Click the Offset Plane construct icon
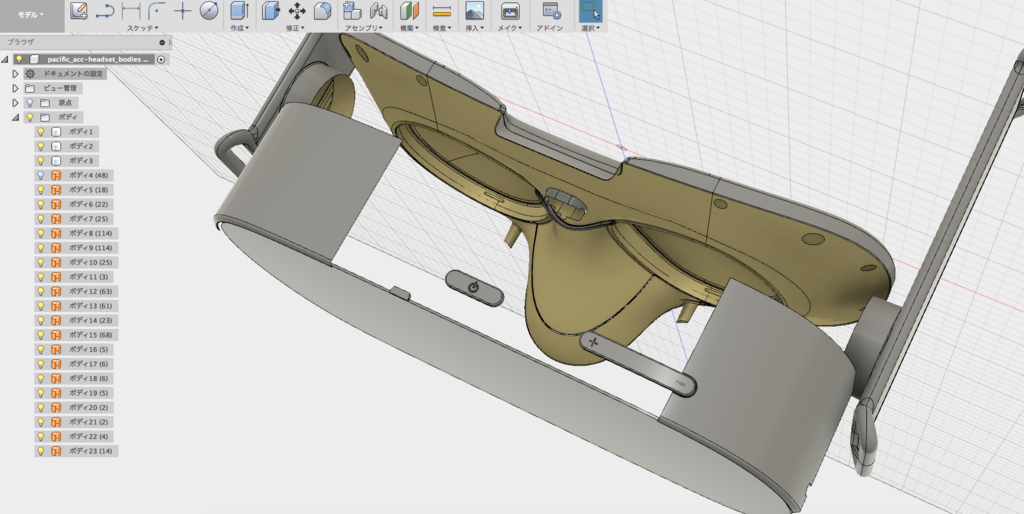 409,10
